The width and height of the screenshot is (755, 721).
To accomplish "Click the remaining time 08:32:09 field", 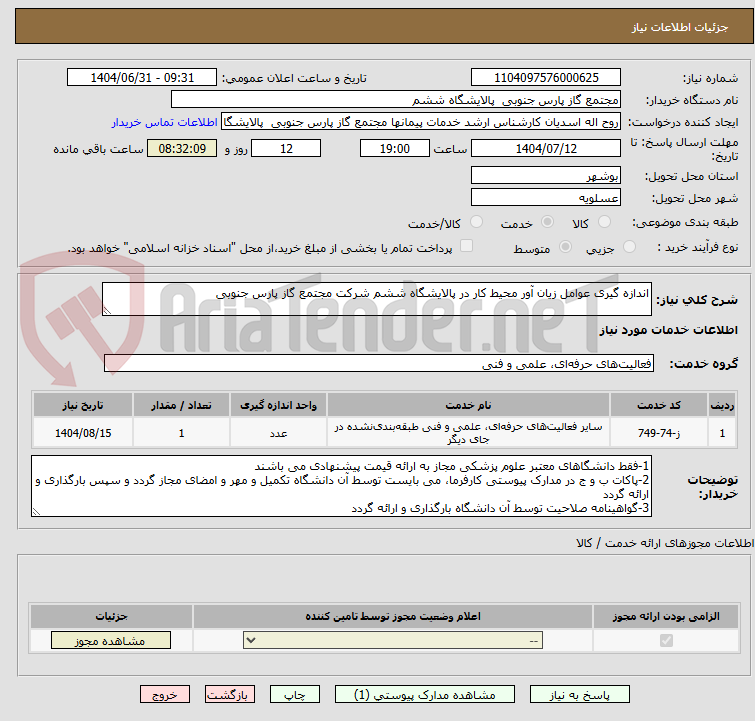I will 182,148.
